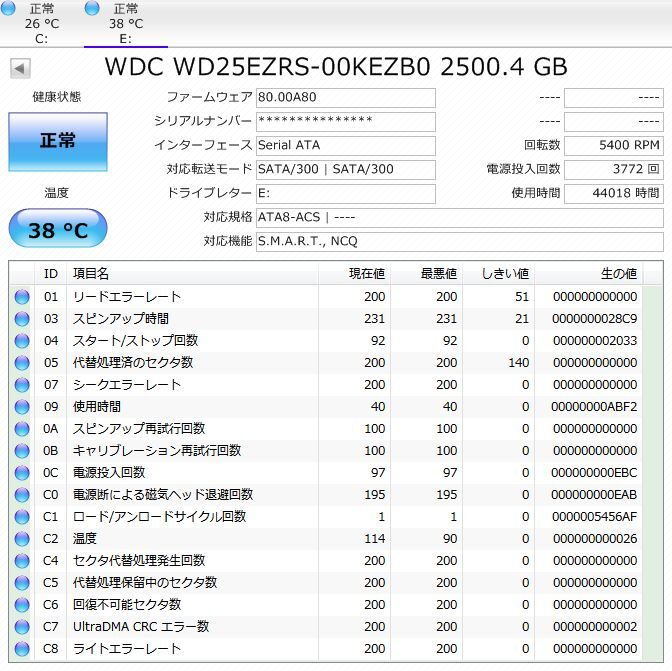Viewport: 672px width, 671px height.
Task: Select the C: drive tab at 26 °C
Action: pyautogui.click(x=42, y=24)
